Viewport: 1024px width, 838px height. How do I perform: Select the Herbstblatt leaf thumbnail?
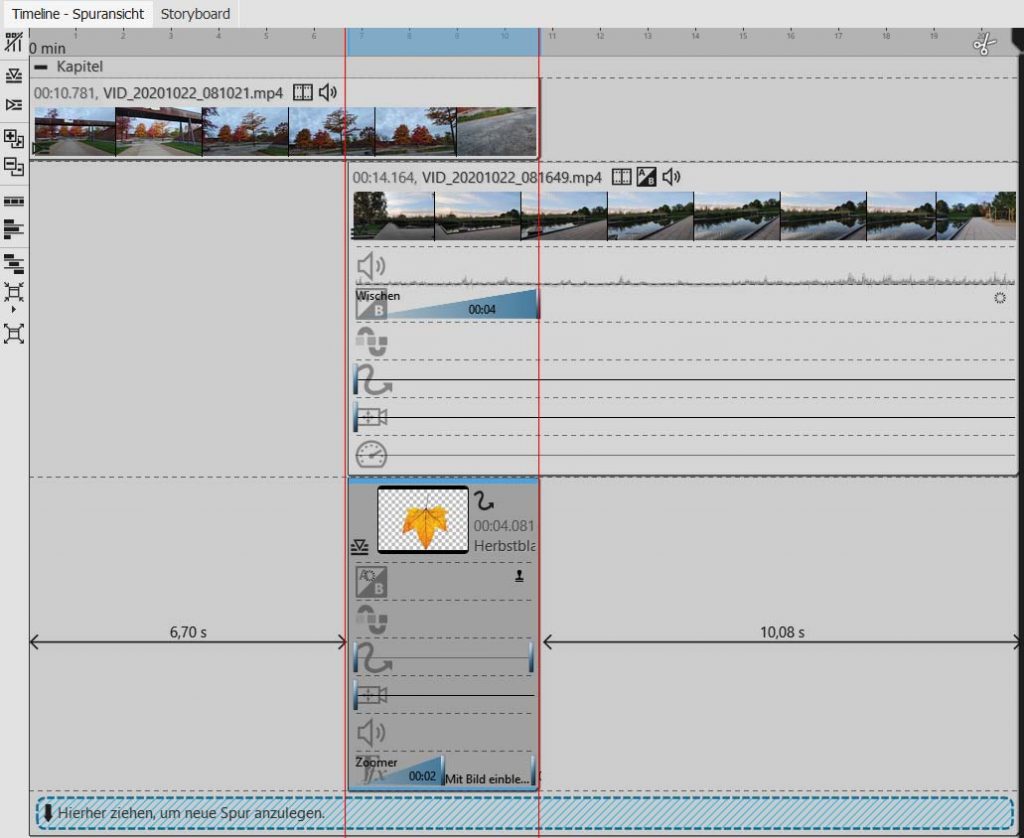(423, 519)
